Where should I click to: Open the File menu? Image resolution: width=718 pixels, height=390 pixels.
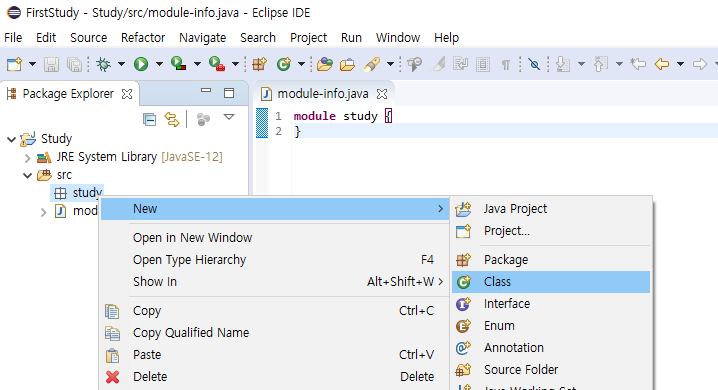pyautogui.click(x=13, y=38)
